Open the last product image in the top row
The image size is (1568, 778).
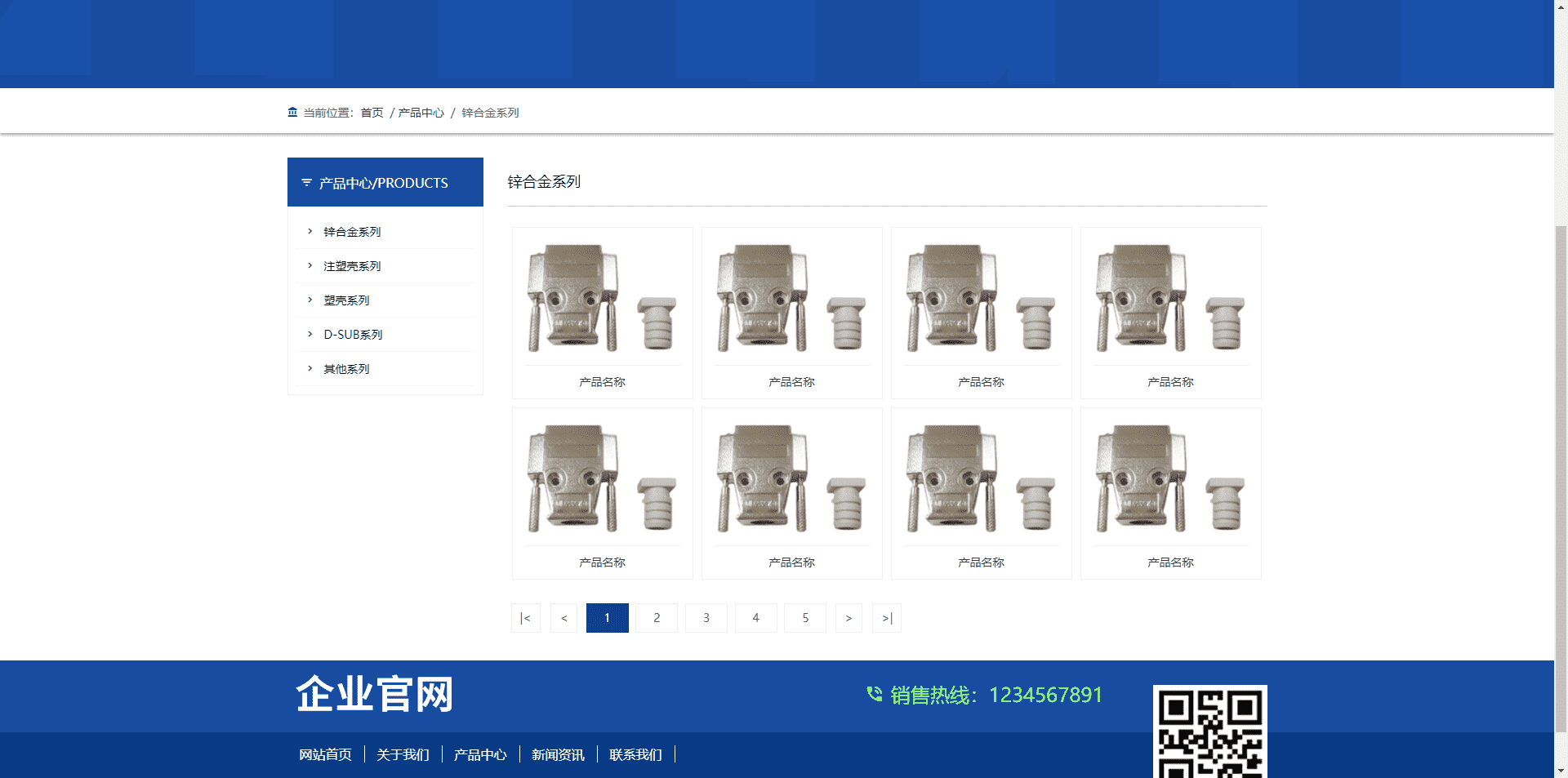pos(1171,298)
